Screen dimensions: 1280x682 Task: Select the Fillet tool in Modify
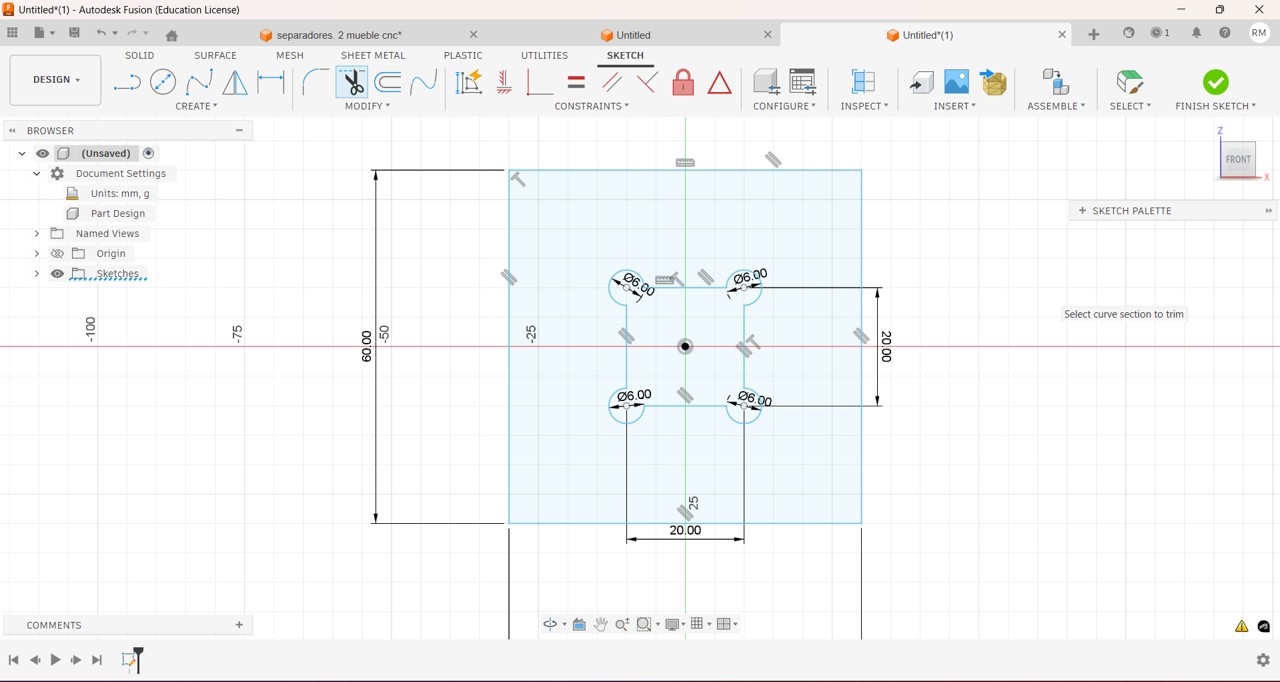click(x=315, y=82)
